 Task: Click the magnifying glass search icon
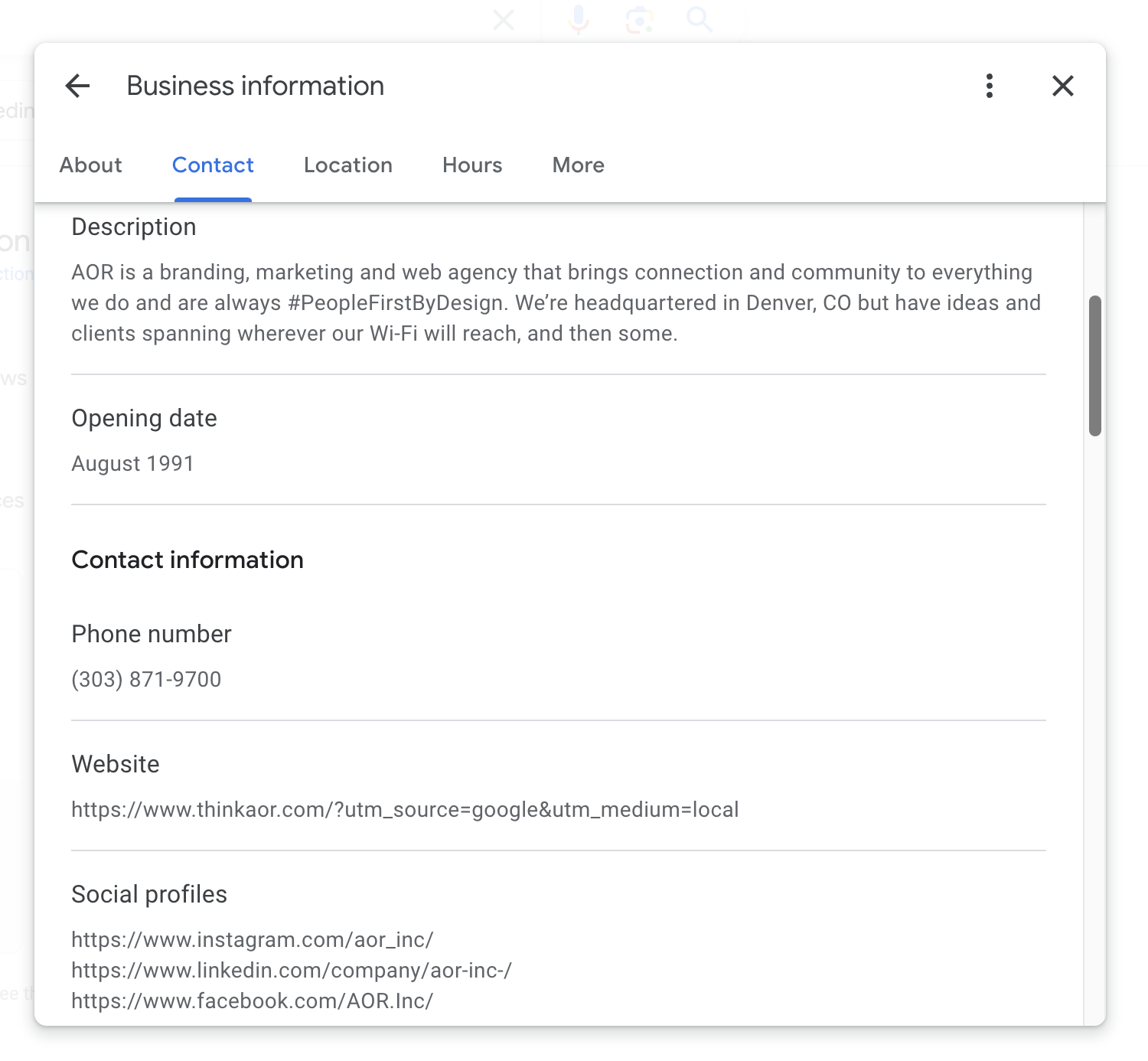pyautogui.click(x=700, y=19)
